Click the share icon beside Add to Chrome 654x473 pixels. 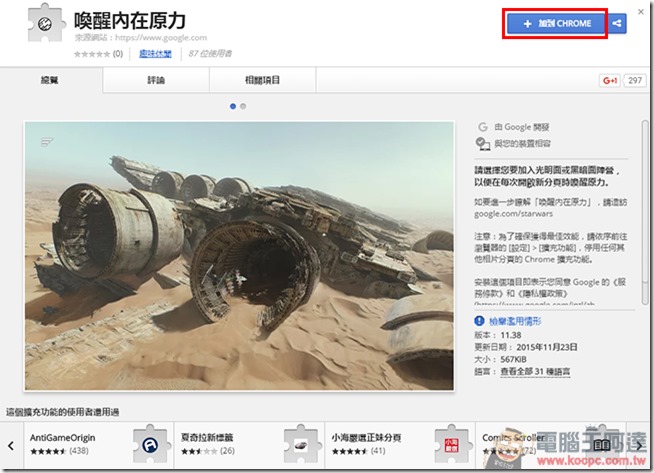click(617, 23)
